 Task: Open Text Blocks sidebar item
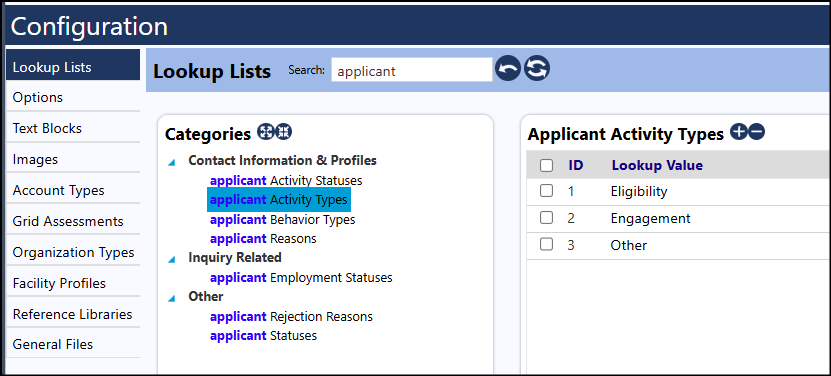pos(73,128)
